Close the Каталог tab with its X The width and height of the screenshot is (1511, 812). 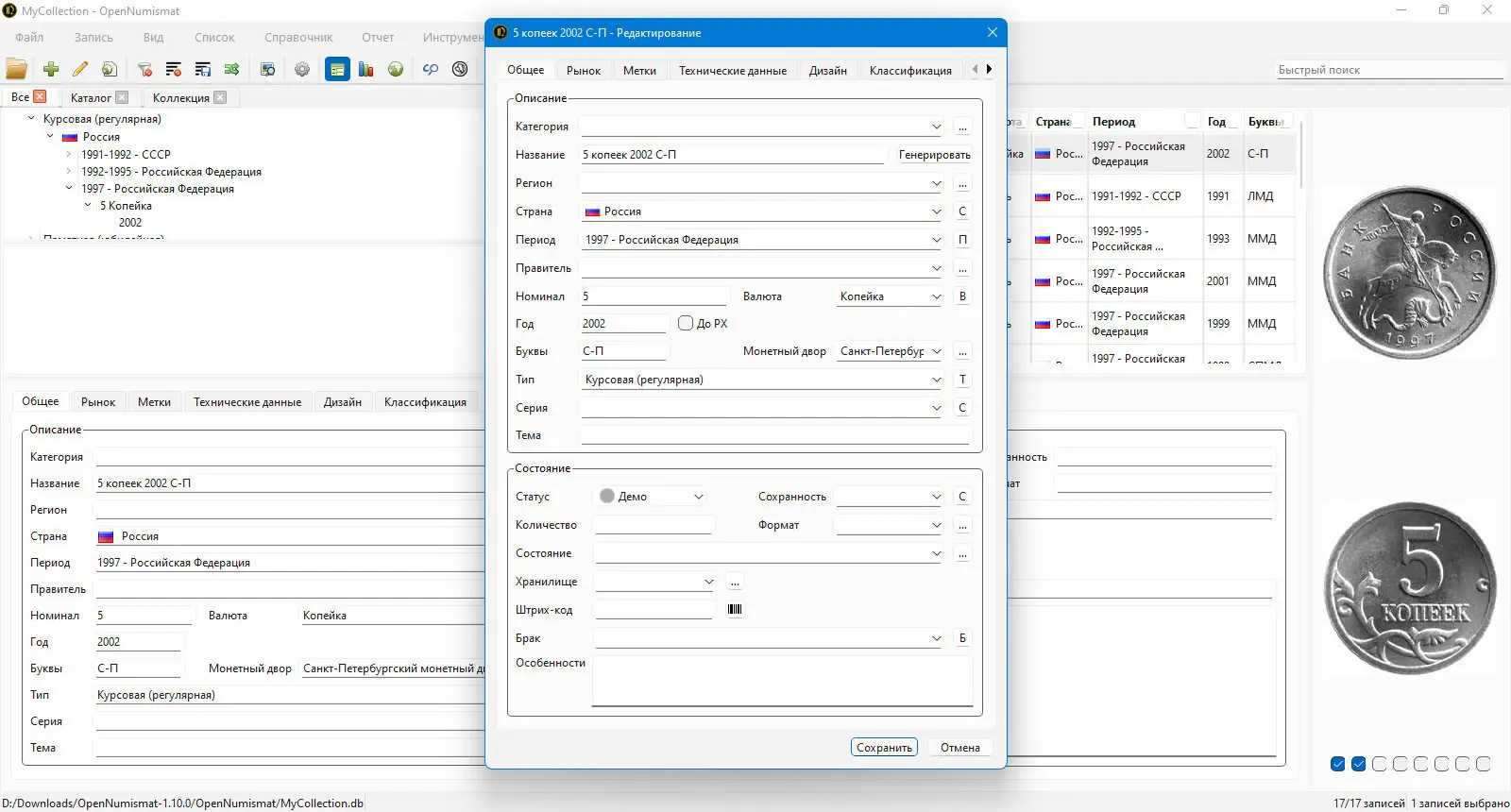click(x=122, y=97)
